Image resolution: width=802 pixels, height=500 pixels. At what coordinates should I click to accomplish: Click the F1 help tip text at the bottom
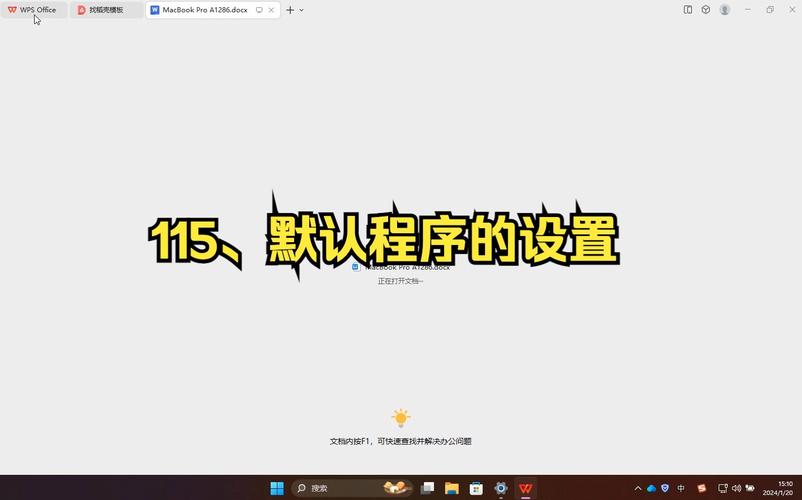tap(400, 441)
